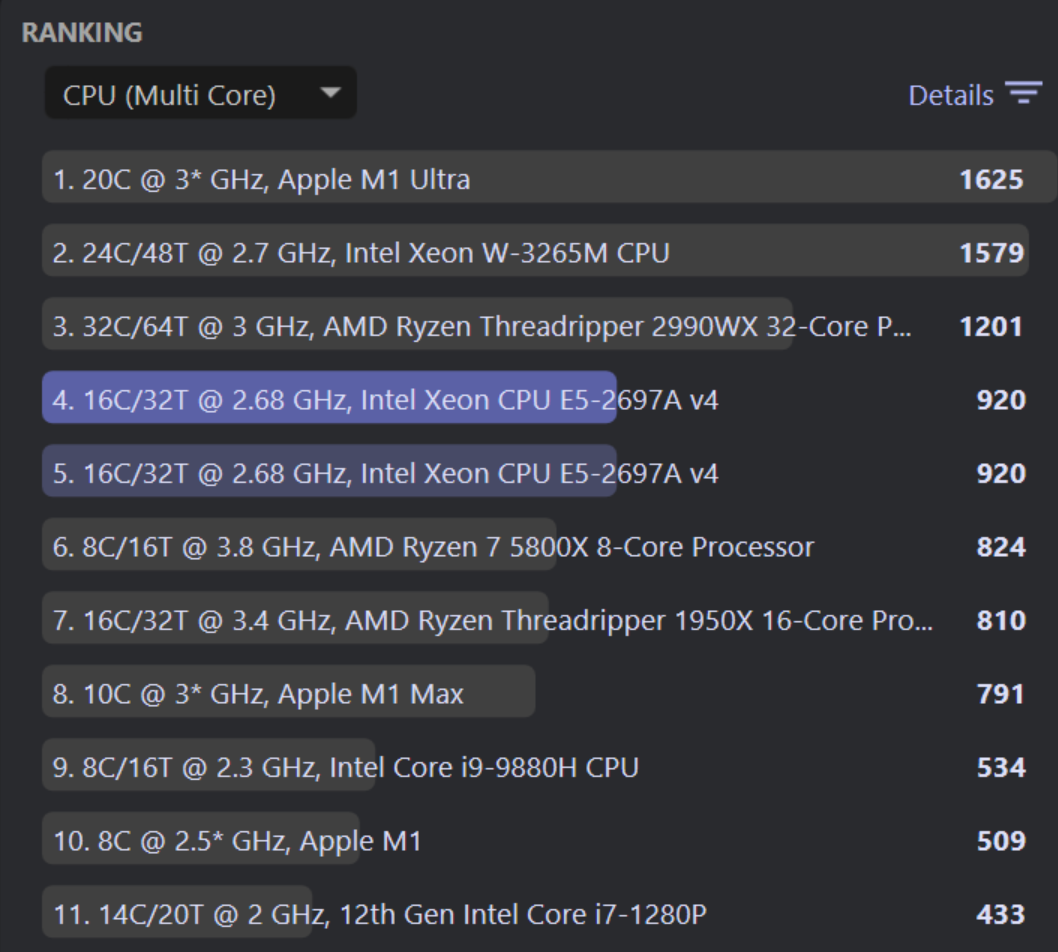Select the 12th Gen Core i7-1280P row
Screen dimensions: 1058x952
(x=536, y=912)
